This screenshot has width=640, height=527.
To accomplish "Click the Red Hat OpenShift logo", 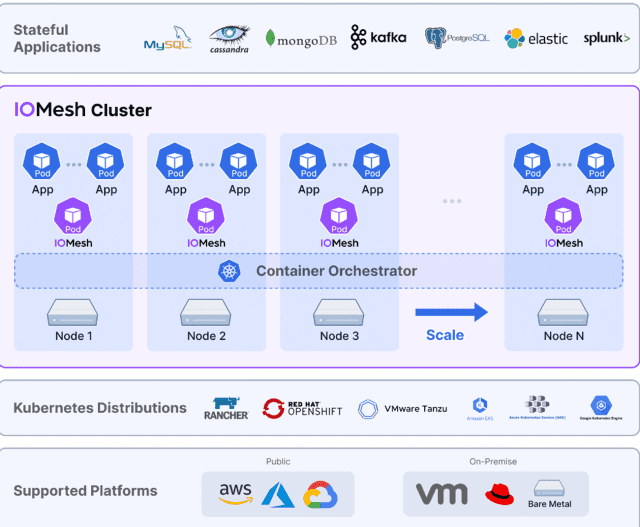I will [302, 409].
